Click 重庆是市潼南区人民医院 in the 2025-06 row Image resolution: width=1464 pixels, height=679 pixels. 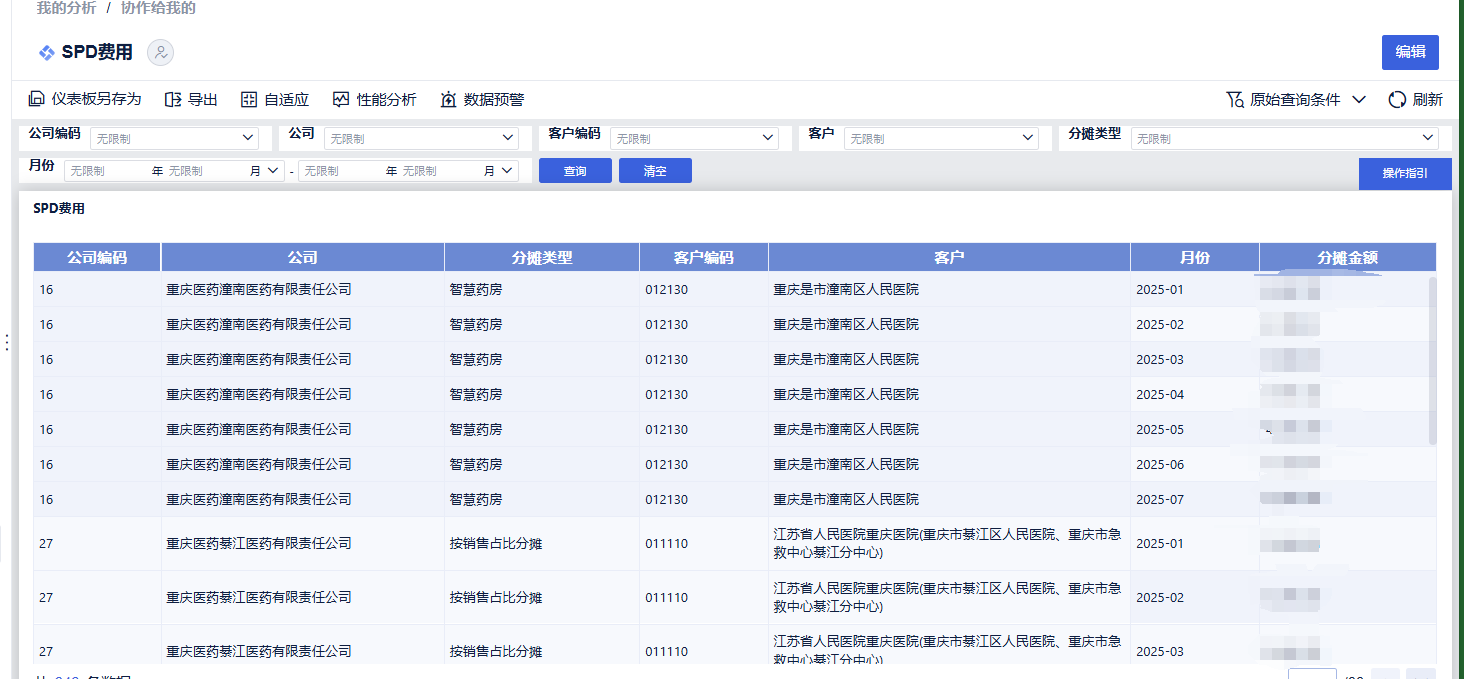coord(846,465)
